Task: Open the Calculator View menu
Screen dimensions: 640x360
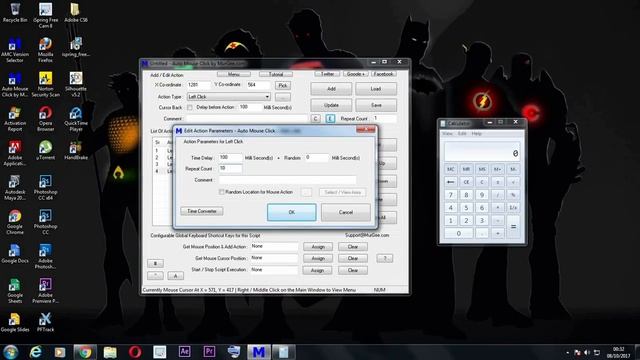Action: [x=447, y=134]
